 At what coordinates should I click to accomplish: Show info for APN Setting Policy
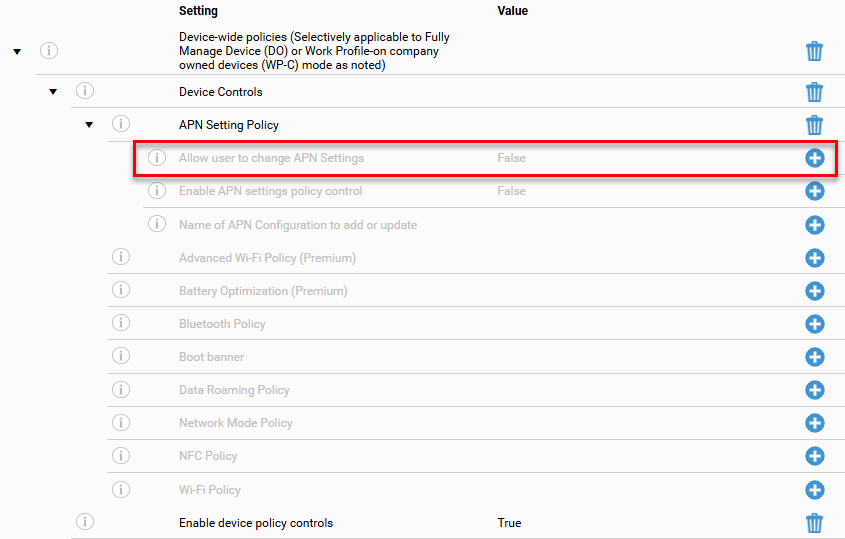[121, 124]
